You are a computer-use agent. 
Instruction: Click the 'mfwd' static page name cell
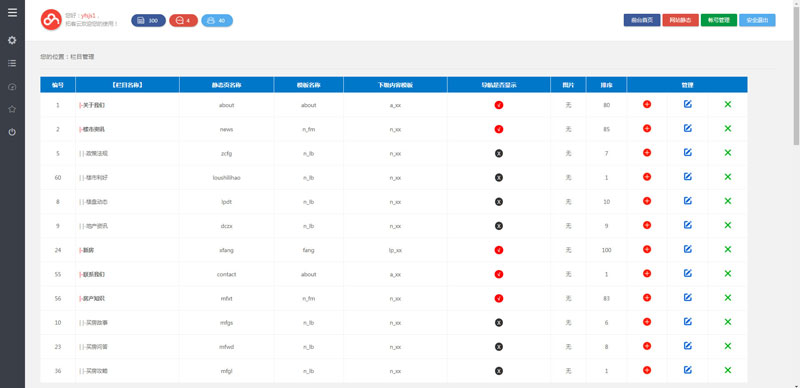coord(227,347)
